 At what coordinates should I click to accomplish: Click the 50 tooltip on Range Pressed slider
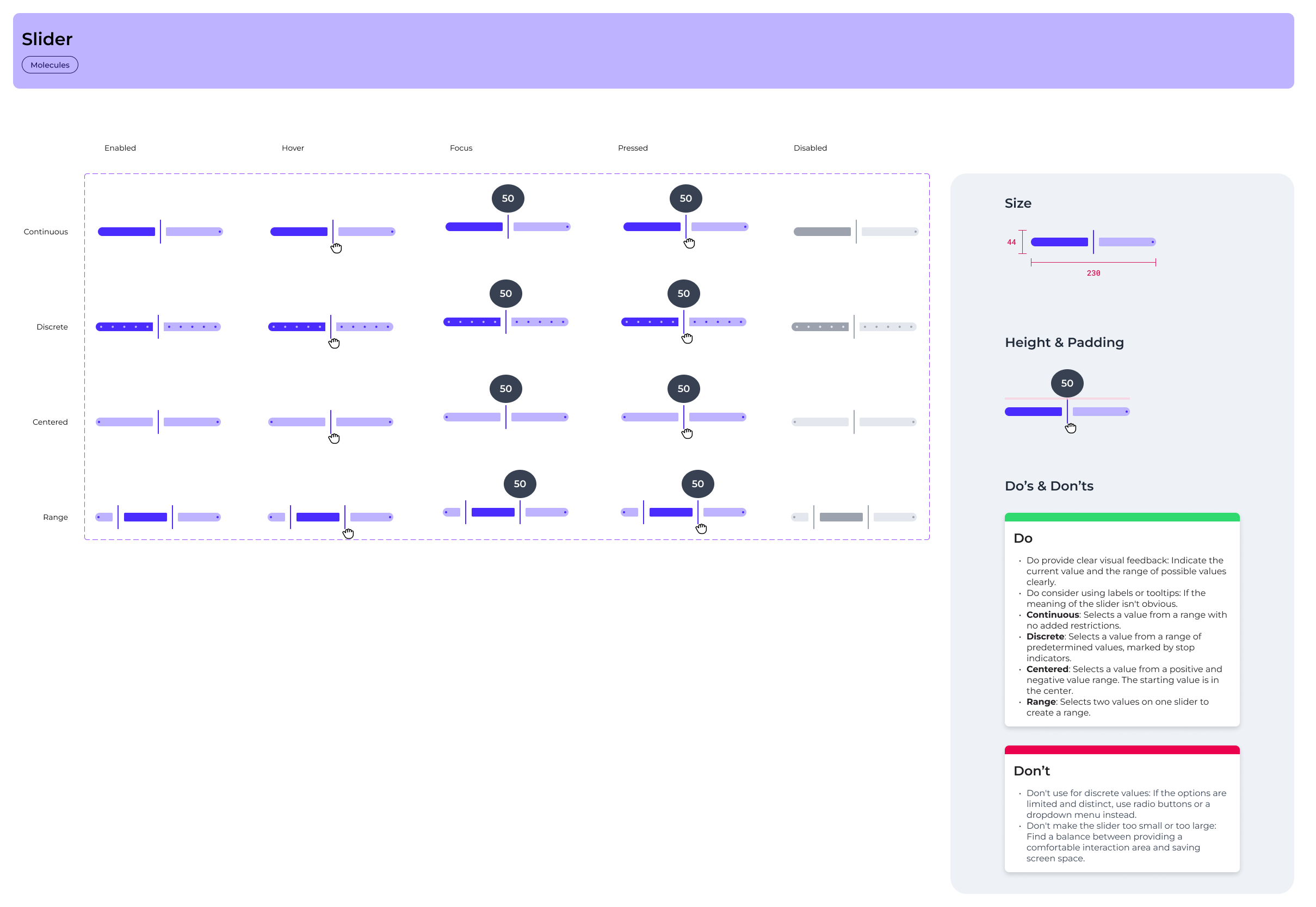coord(697,483)
